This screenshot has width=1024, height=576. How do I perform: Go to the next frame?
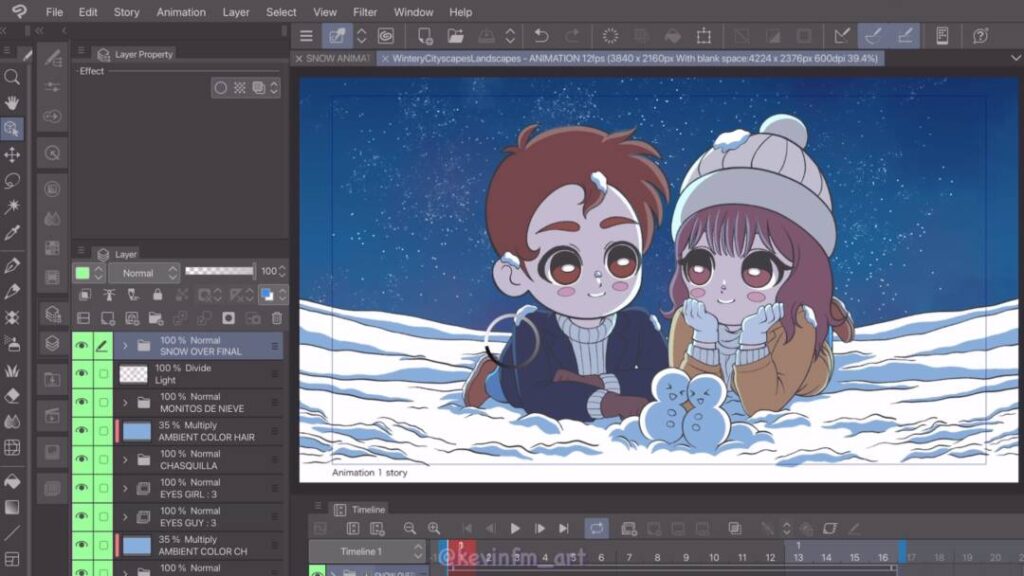(539, 528)
